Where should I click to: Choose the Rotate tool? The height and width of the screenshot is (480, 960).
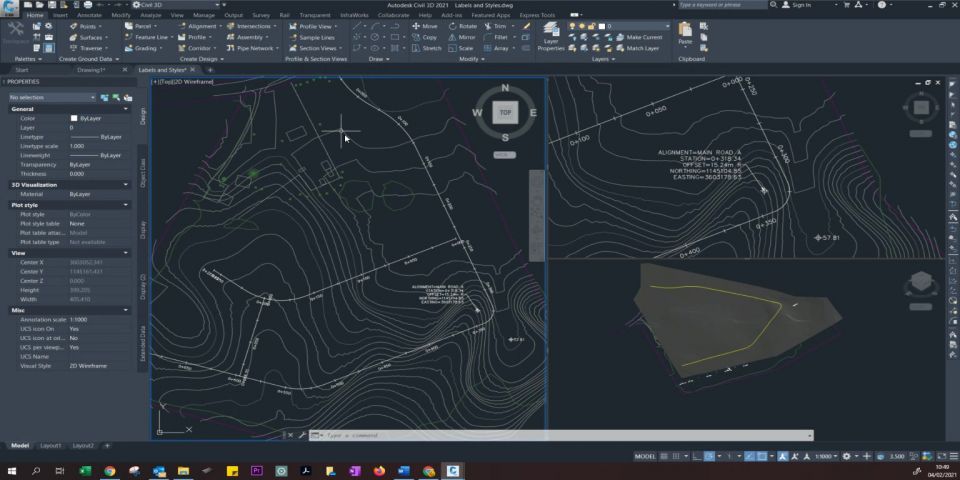[x=462, y=26]
